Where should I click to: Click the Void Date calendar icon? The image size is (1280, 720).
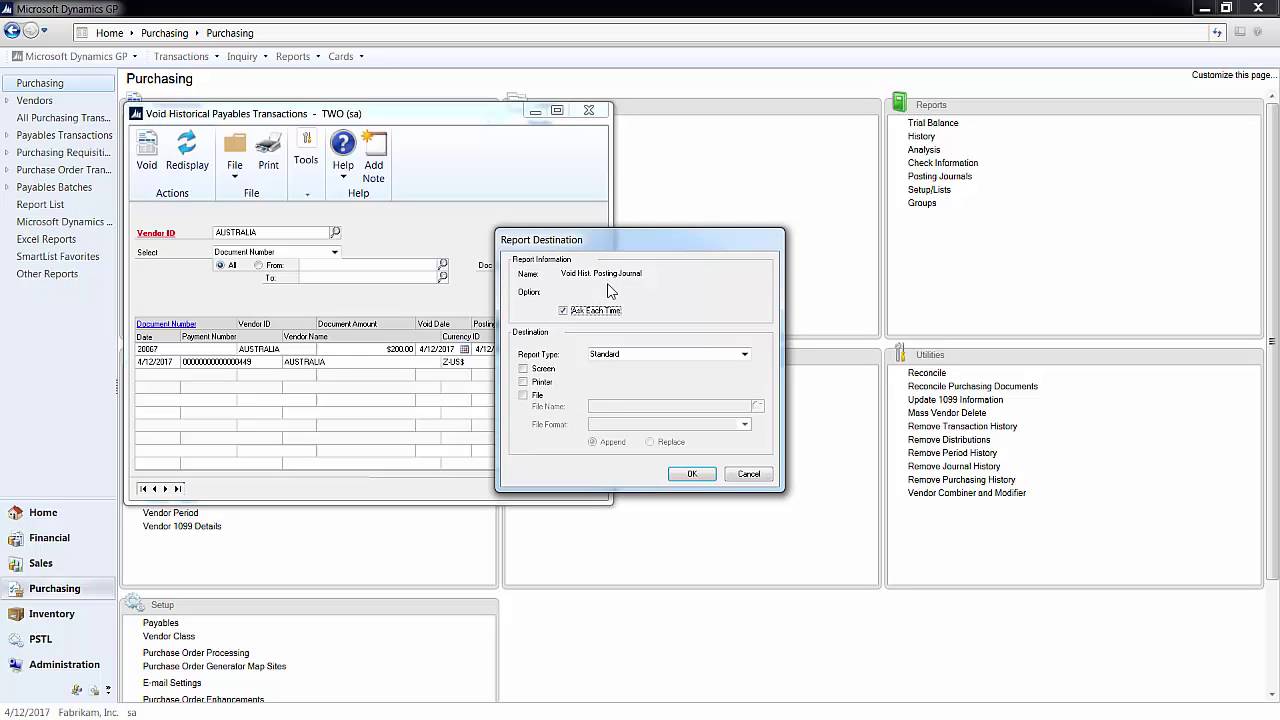coord(465,349)
